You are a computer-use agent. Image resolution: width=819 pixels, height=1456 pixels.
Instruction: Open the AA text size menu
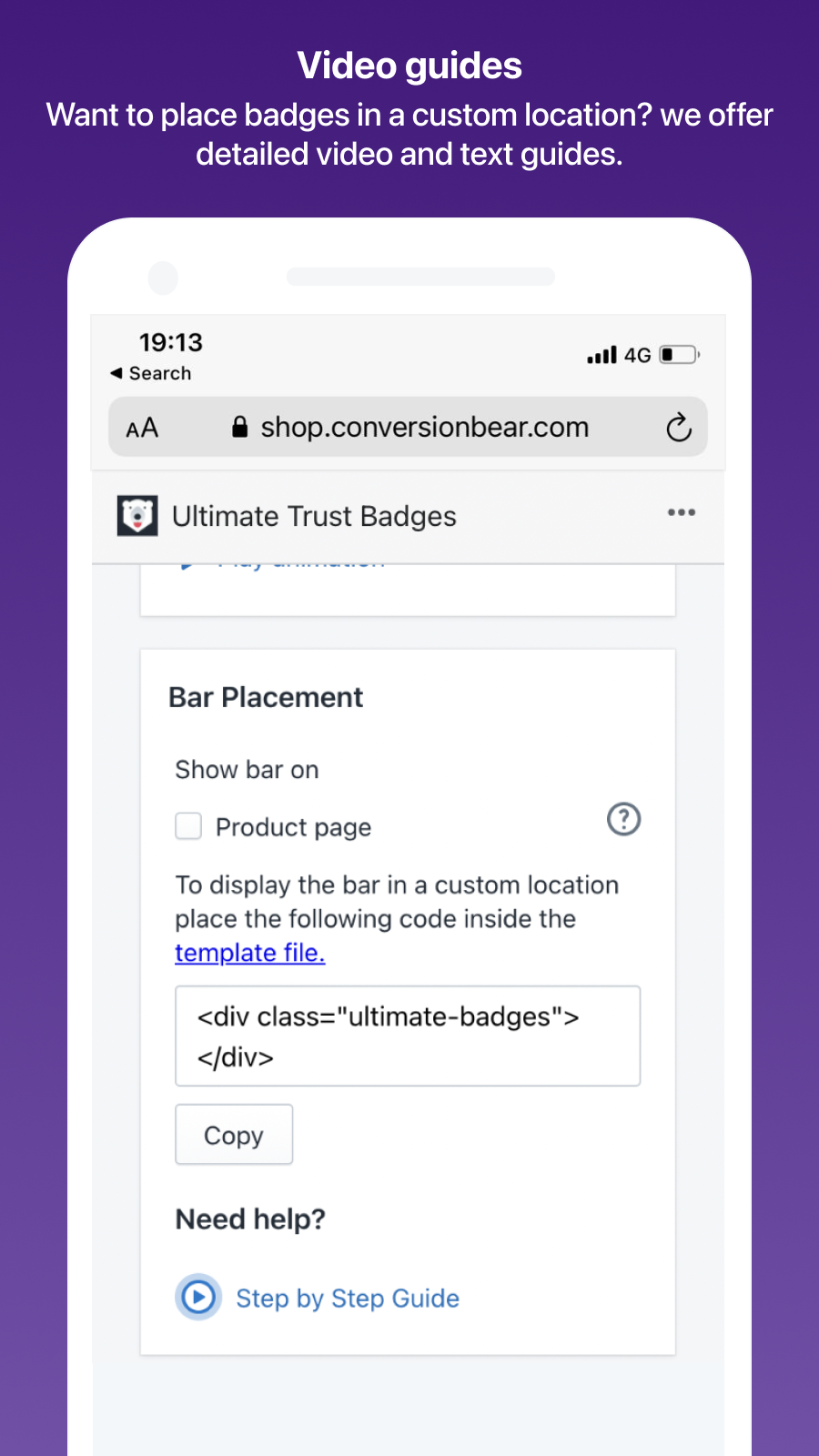point(142,428)
